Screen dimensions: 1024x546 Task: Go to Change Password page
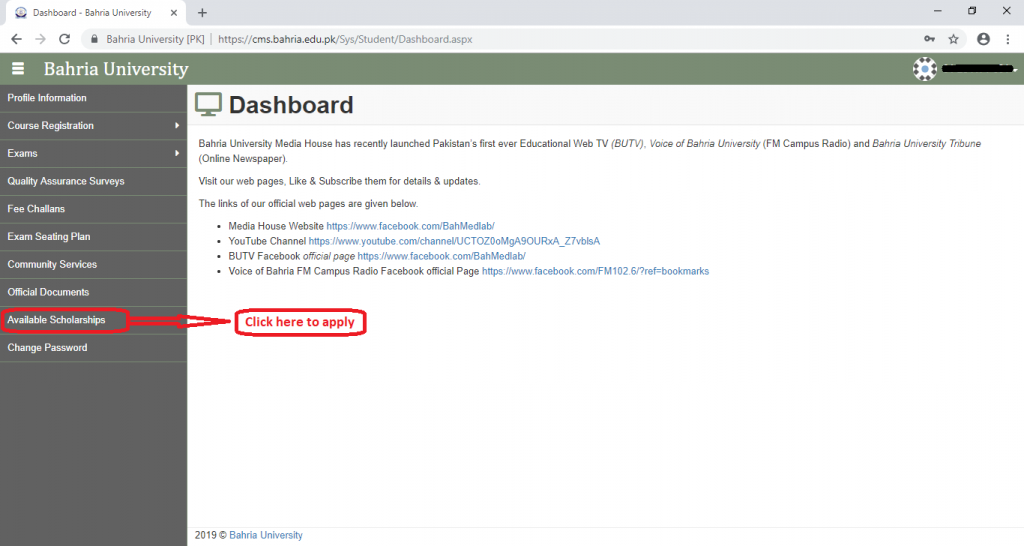point(47,348)
